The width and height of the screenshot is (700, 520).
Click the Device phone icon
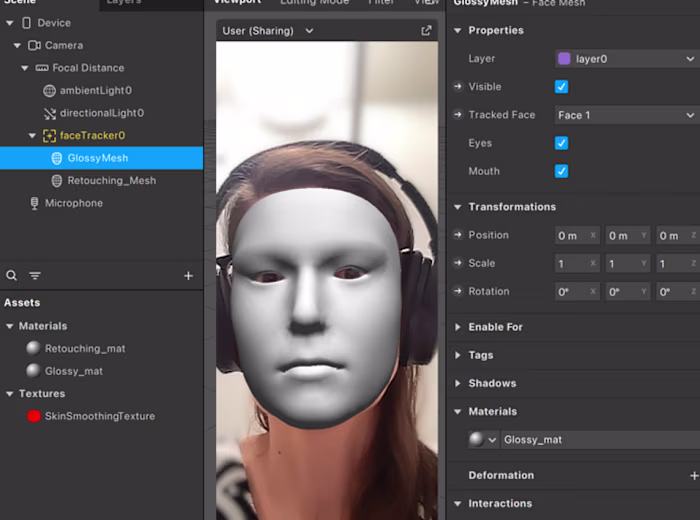(26, 23)
